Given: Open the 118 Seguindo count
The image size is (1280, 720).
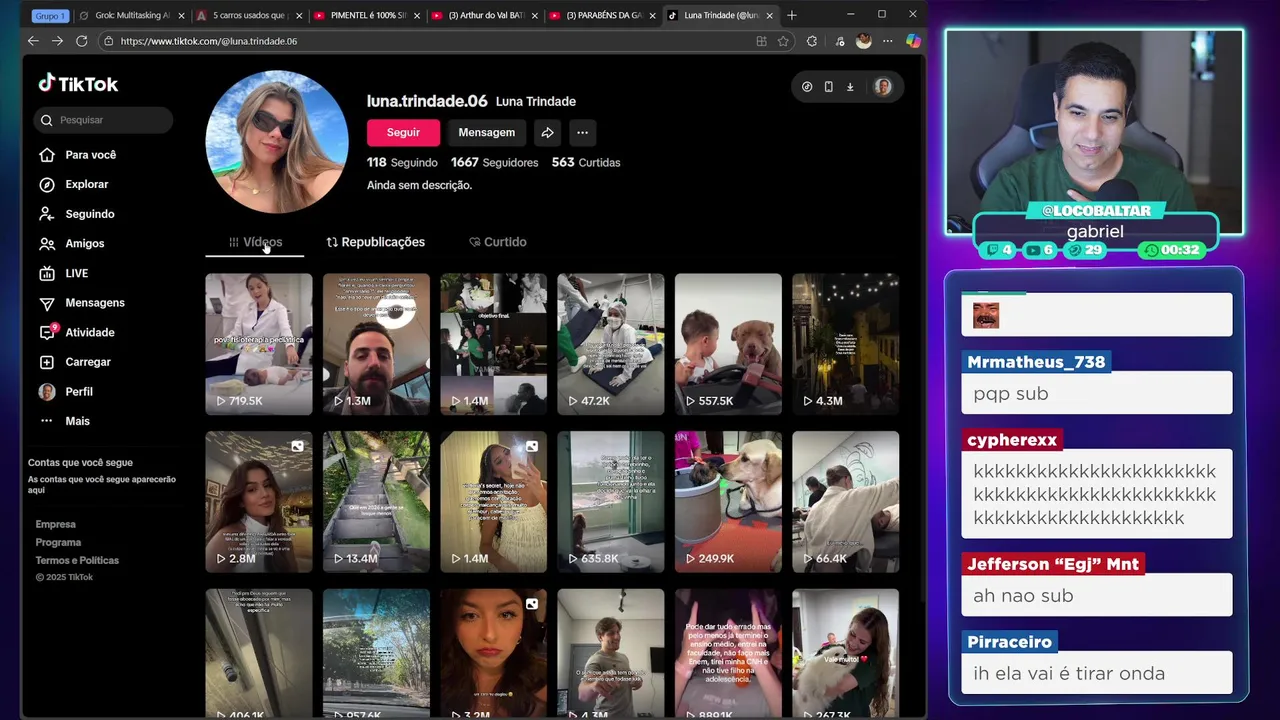Looking at the screenshot, I should 402,162.
